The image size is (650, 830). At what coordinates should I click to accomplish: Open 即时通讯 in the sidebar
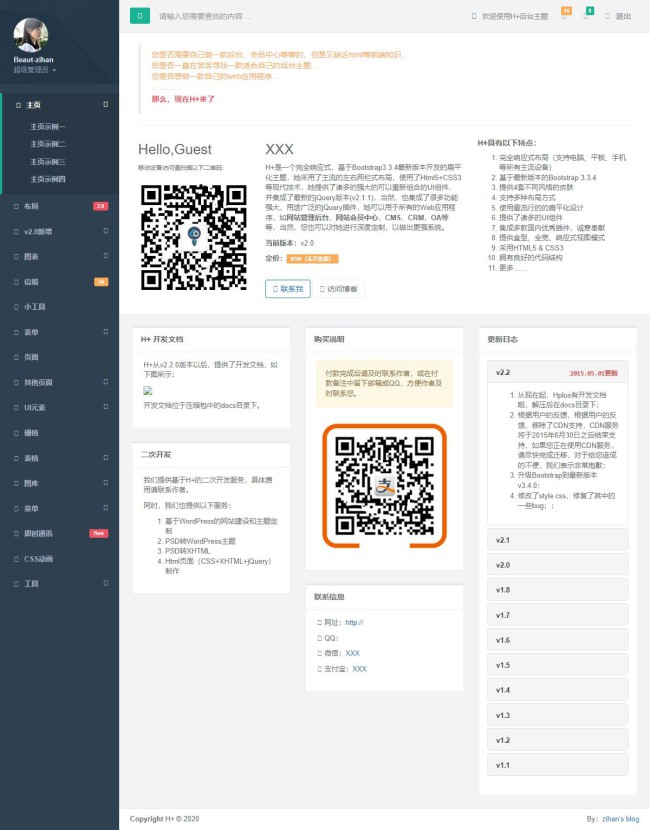pyautogui.click(x=60, y=533)
